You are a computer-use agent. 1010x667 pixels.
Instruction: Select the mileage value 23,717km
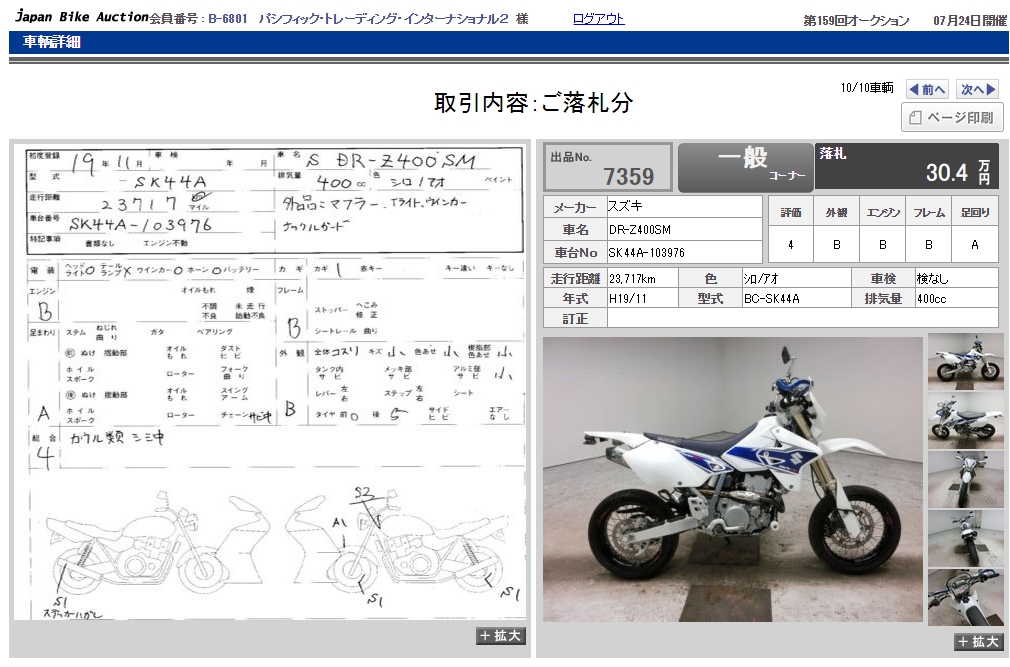coord(632,279)
